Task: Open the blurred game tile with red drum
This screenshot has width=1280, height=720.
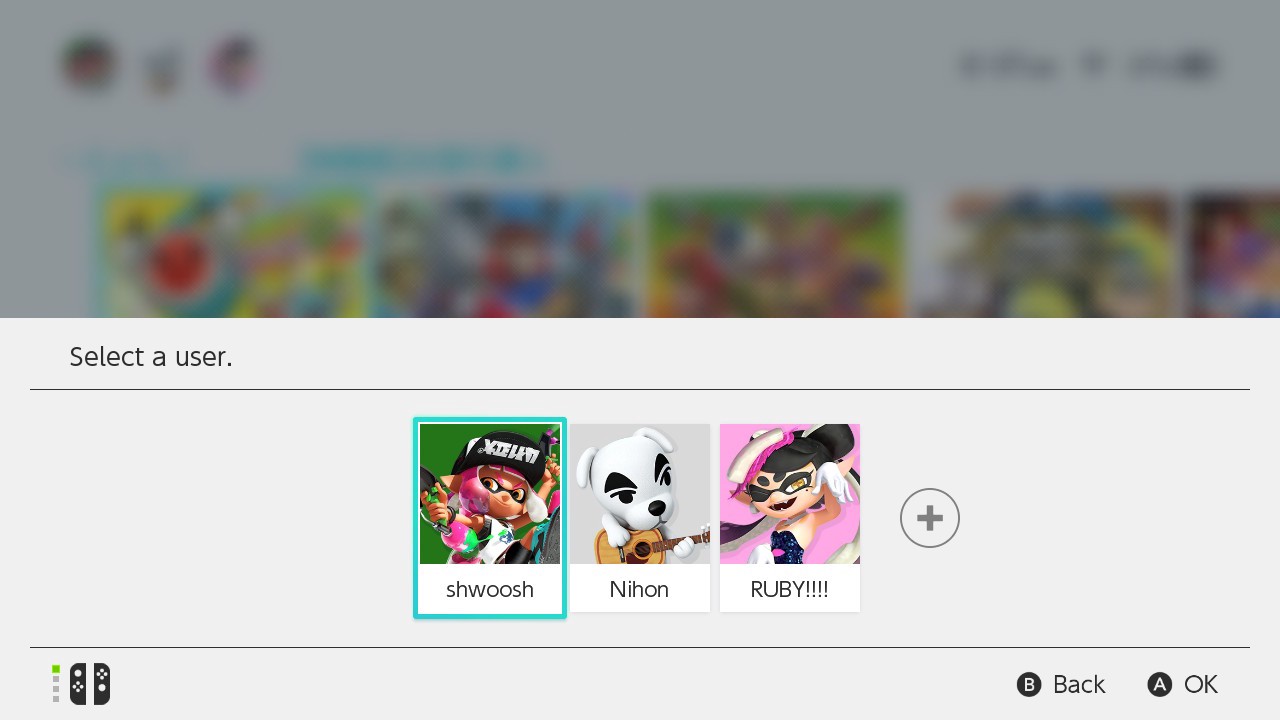Action: 235,255
